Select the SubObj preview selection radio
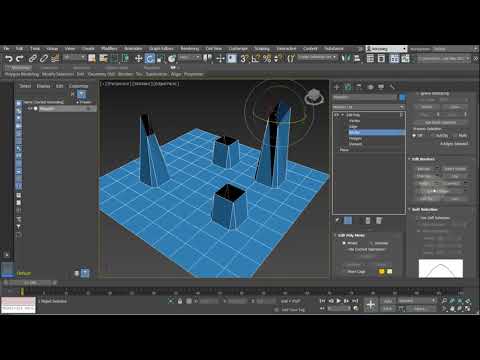The height and width of the screenshot is (360, 480). coord(433,136)
